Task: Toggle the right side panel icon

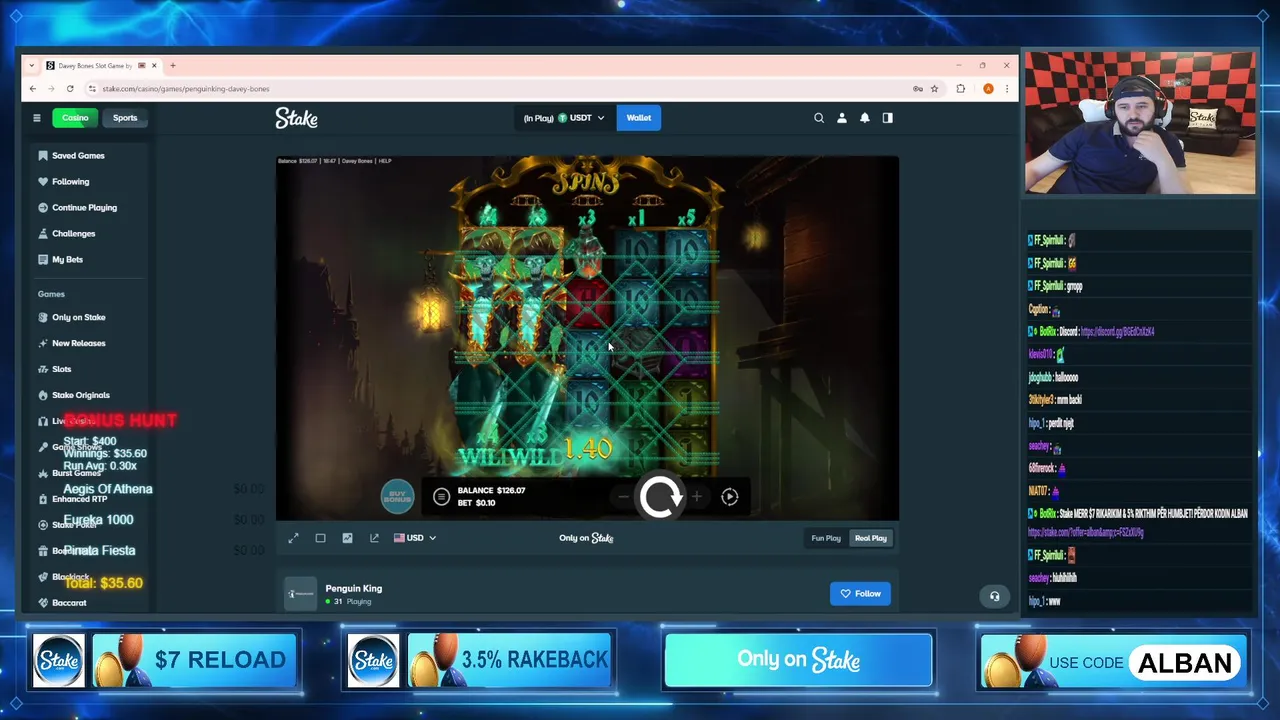Action: coord(887,118)
